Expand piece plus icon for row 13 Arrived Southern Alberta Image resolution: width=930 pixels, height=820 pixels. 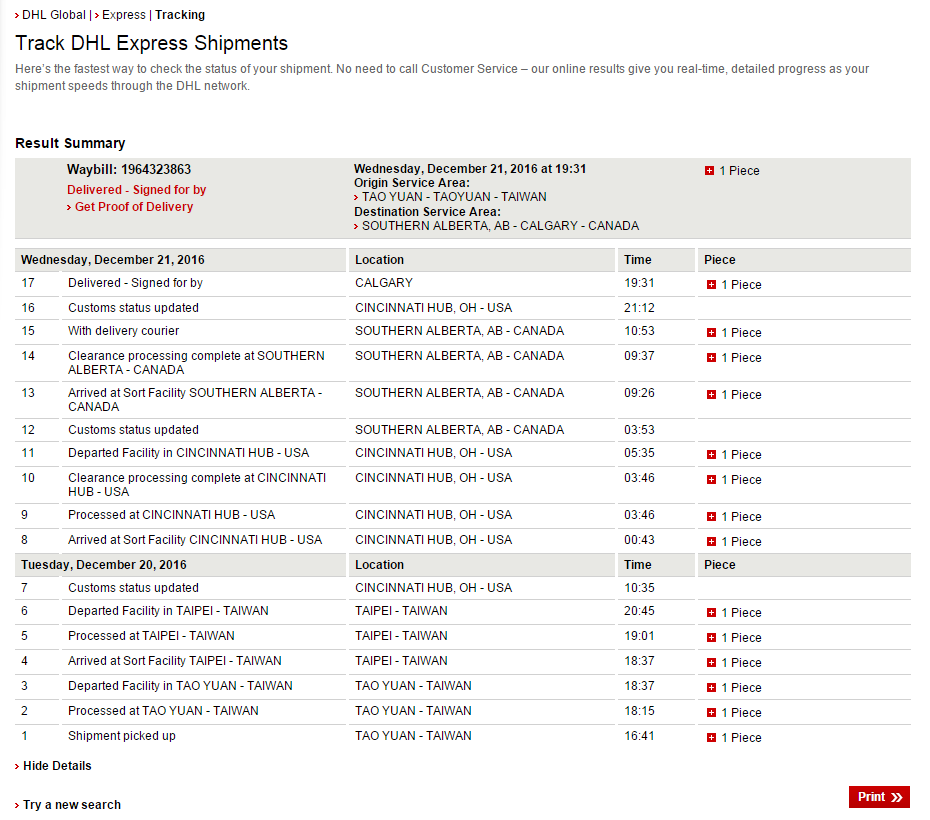(711, 394)
